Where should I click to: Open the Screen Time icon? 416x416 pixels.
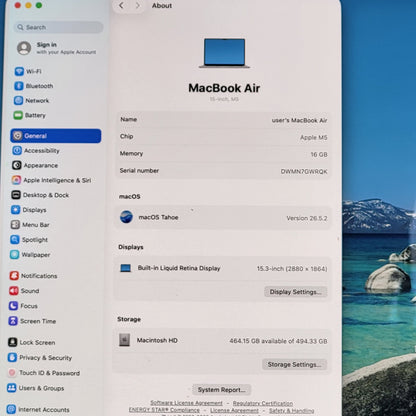click(13, 321)
